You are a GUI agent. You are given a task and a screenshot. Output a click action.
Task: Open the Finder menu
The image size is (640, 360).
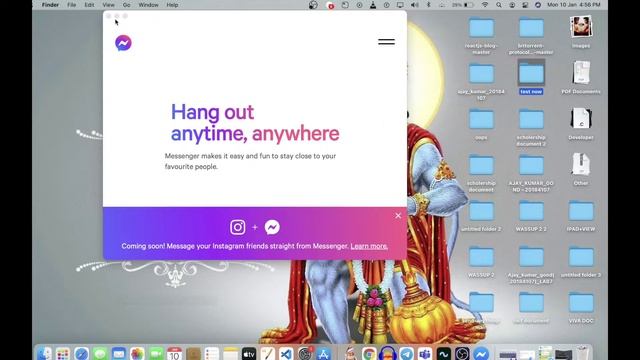tap(50, 5)
